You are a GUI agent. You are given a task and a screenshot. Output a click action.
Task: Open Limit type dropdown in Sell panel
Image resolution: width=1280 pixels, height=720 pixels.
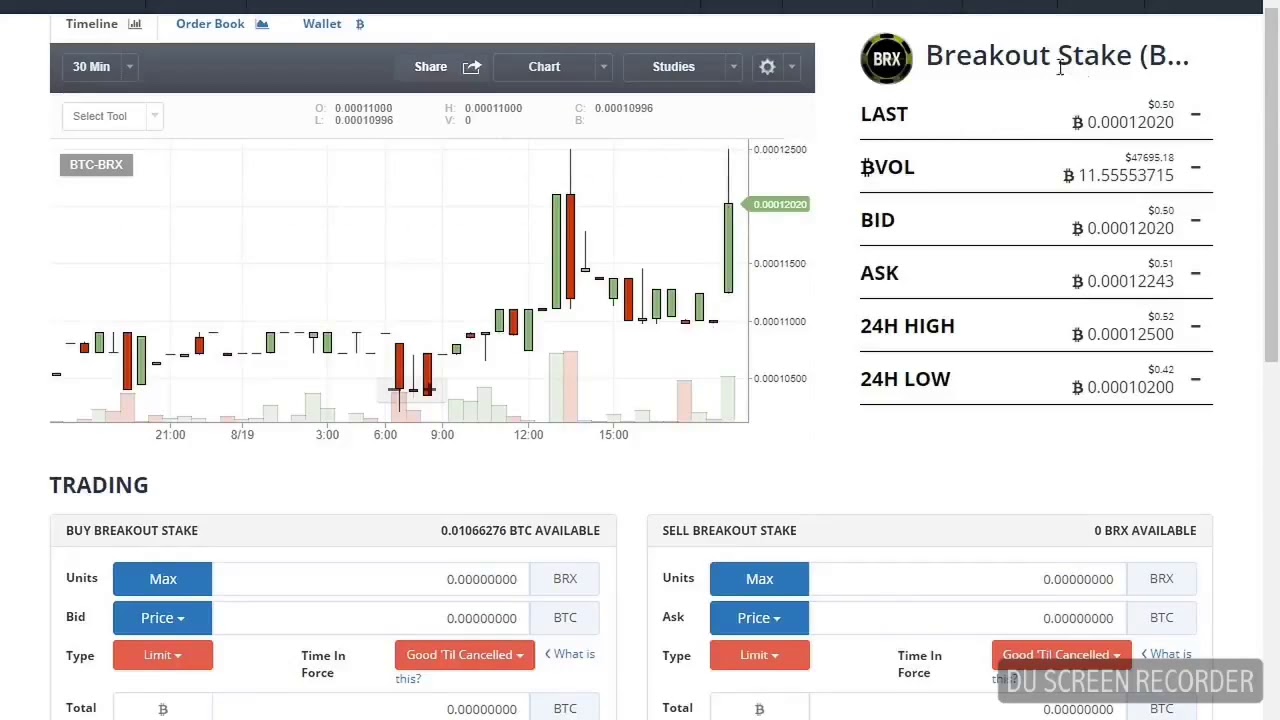tap(759, 655)
